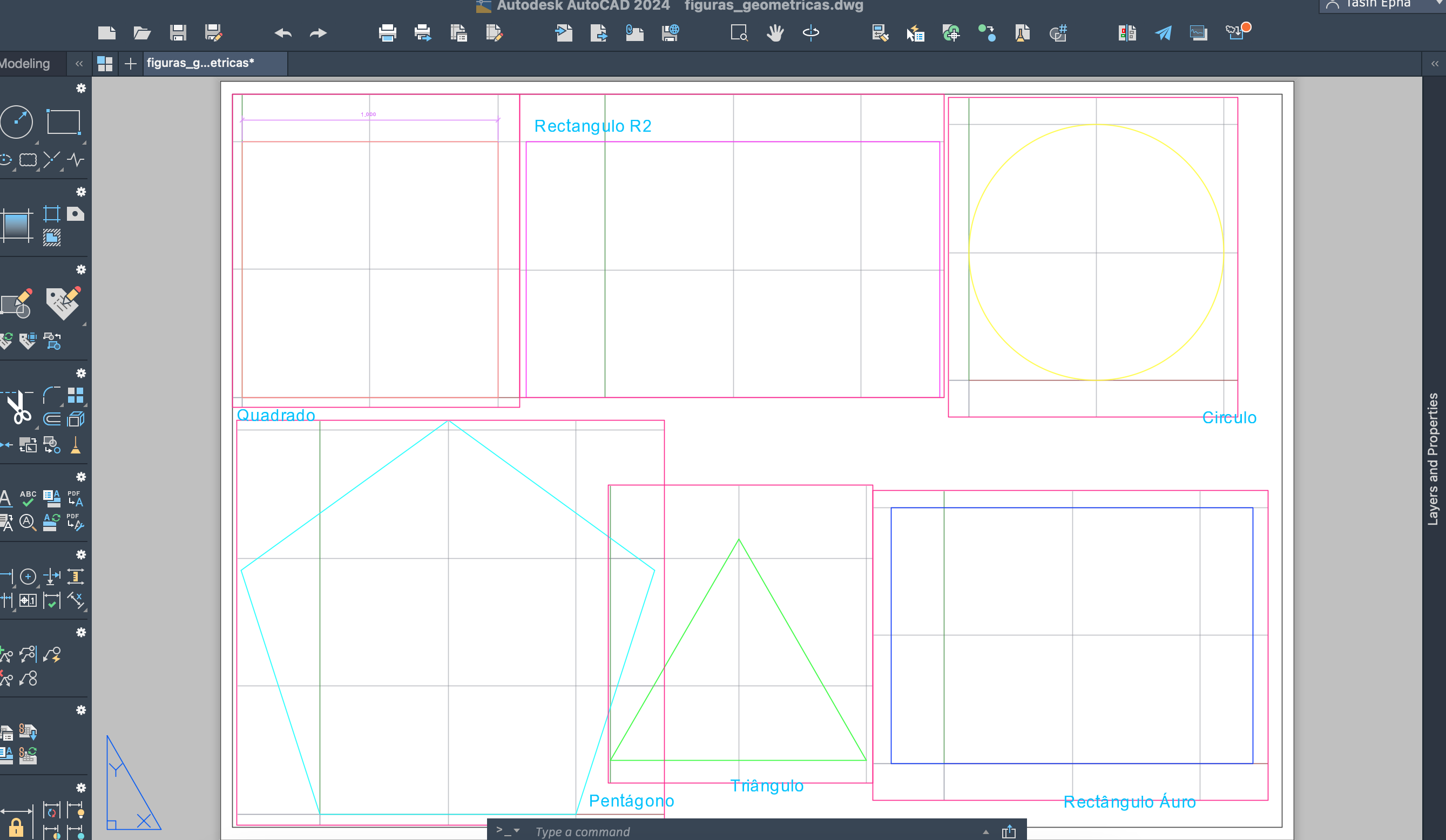Image resolution: width=1446 pixels, height=840 pixels.
Task: Select the Gradient hatch tool
Action: (x=16, y=226)
